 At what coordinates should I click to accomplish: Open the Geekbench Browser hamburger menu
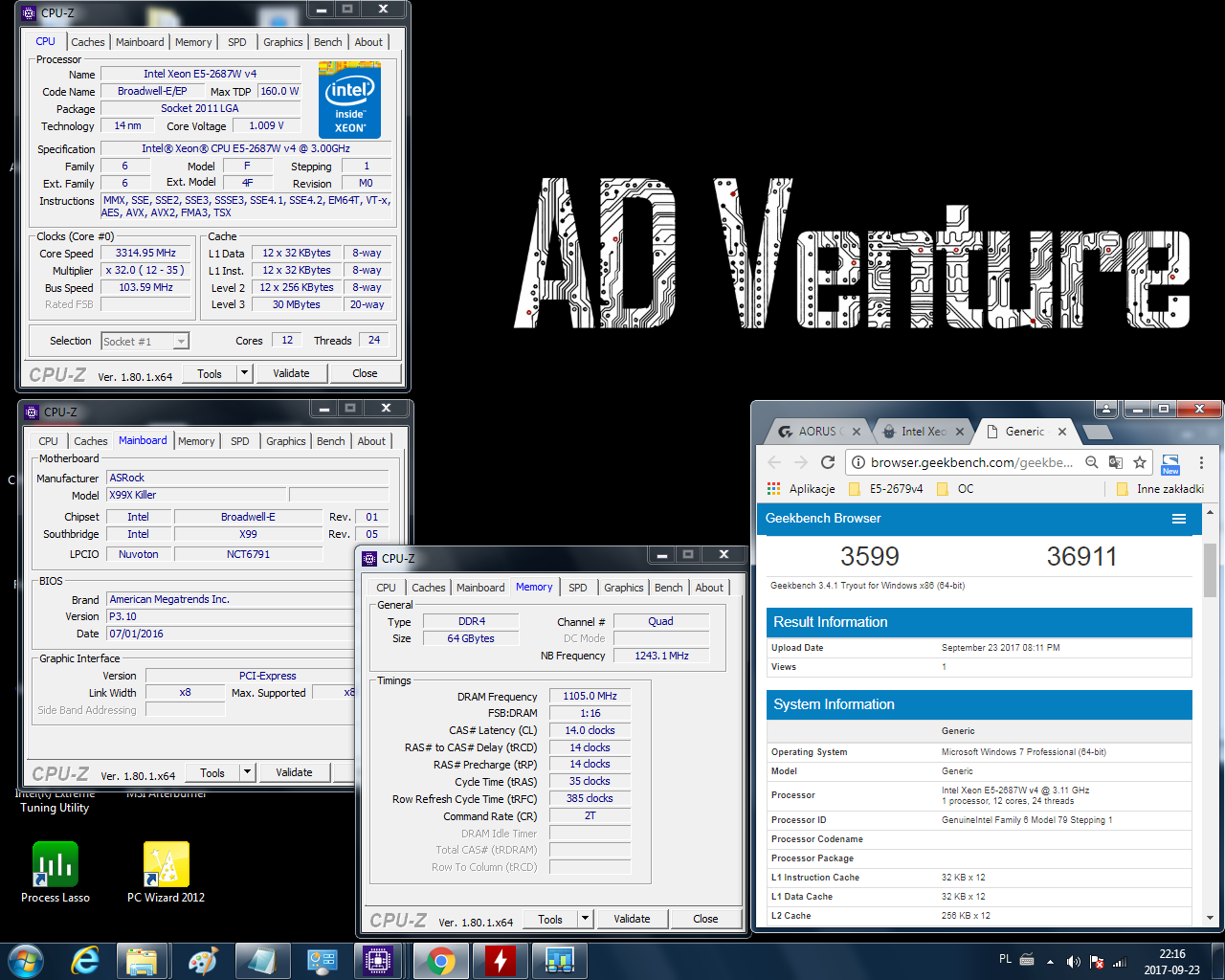pyautogui.click(x=1179, y=519)
